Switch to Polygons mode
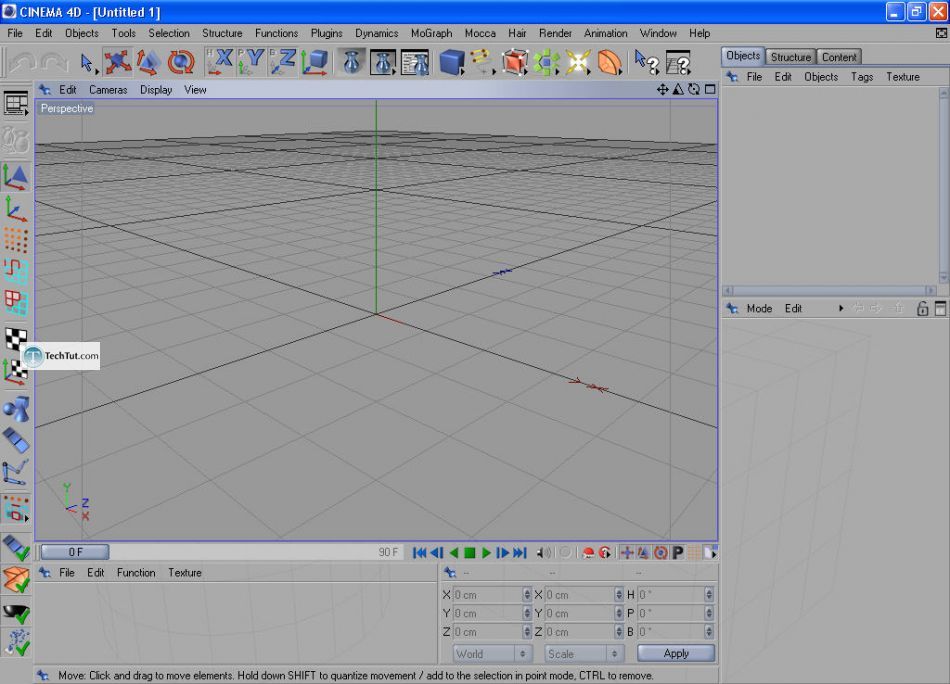The image size is (950, 684). pyautogui.click(x=16, y=302)
